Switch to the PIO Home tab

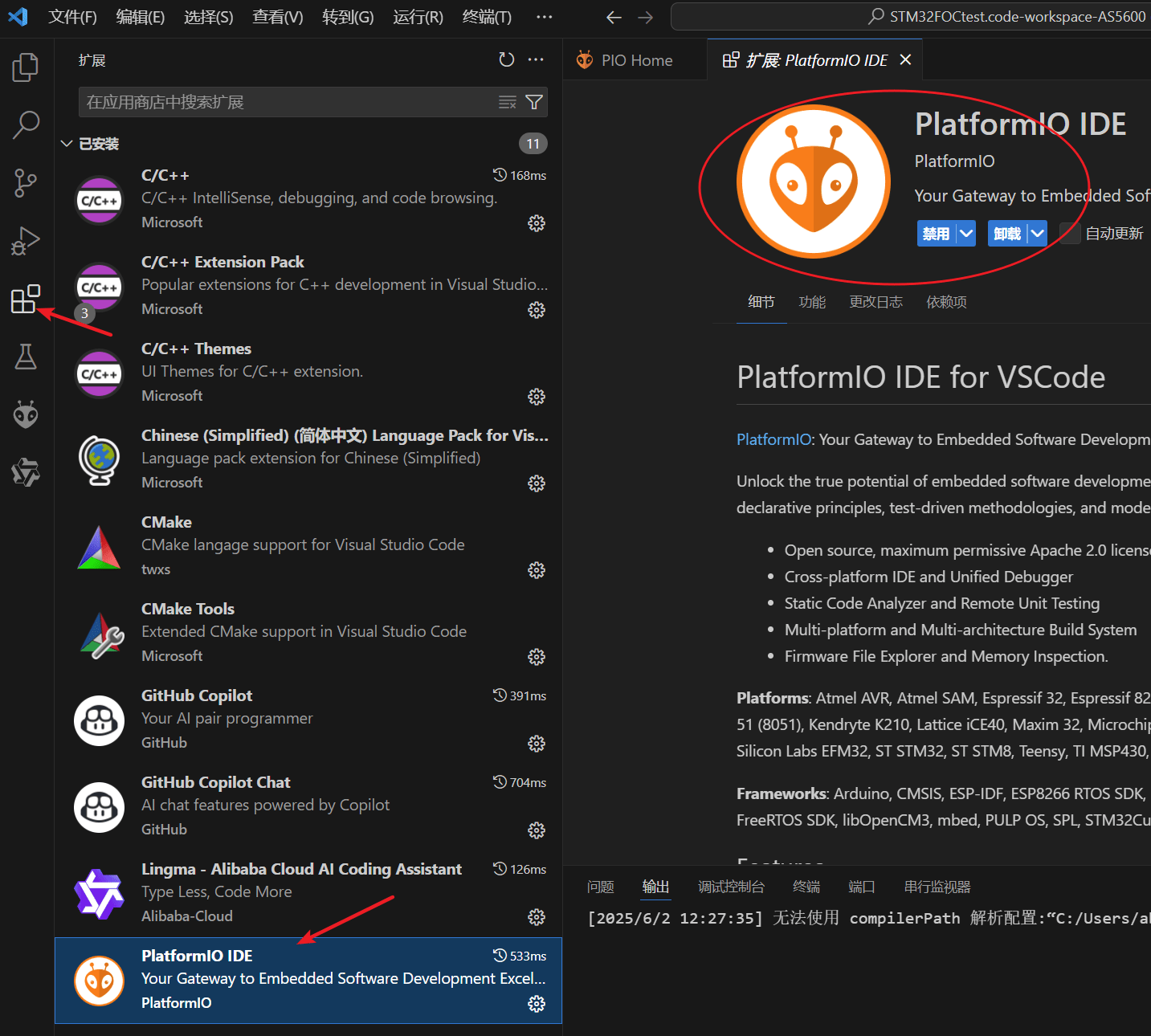click(635, 60)
